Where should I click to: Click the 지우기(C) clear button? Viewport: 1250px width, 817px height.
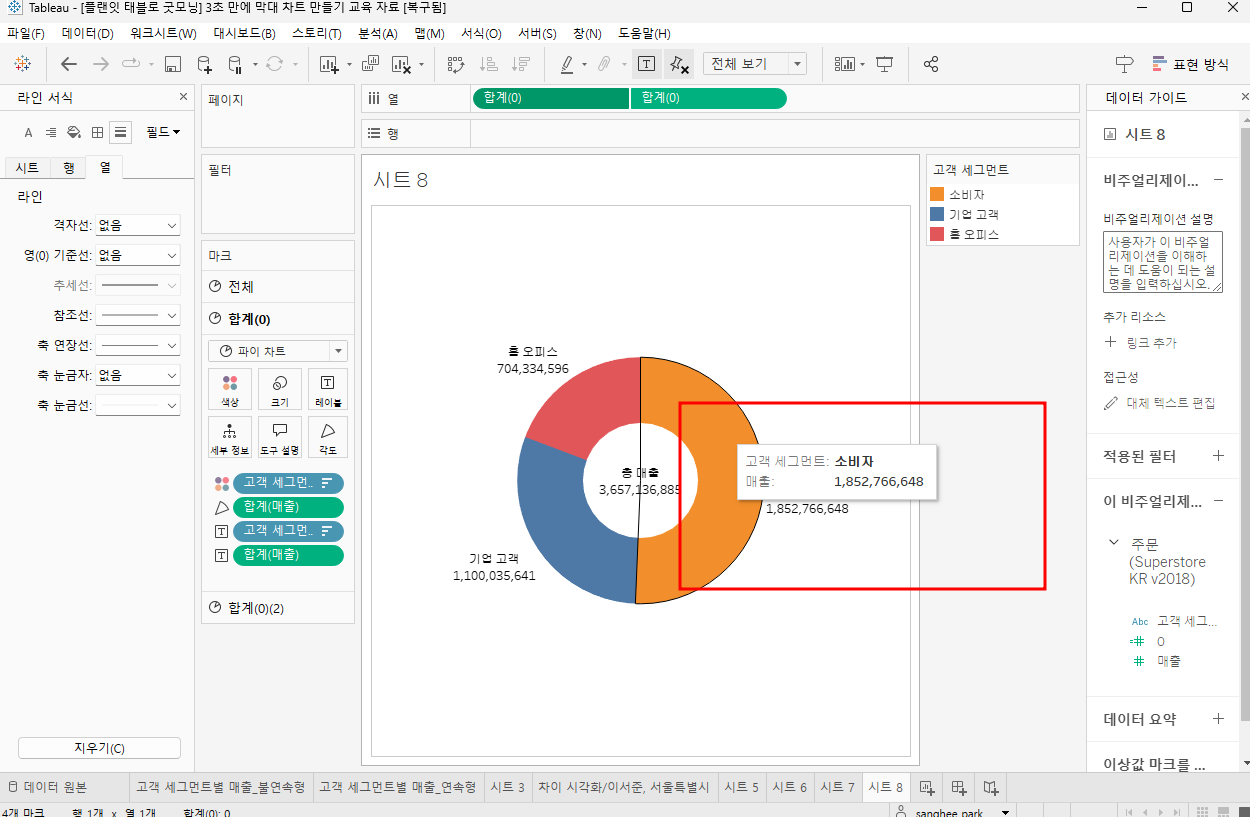[99, 748]
